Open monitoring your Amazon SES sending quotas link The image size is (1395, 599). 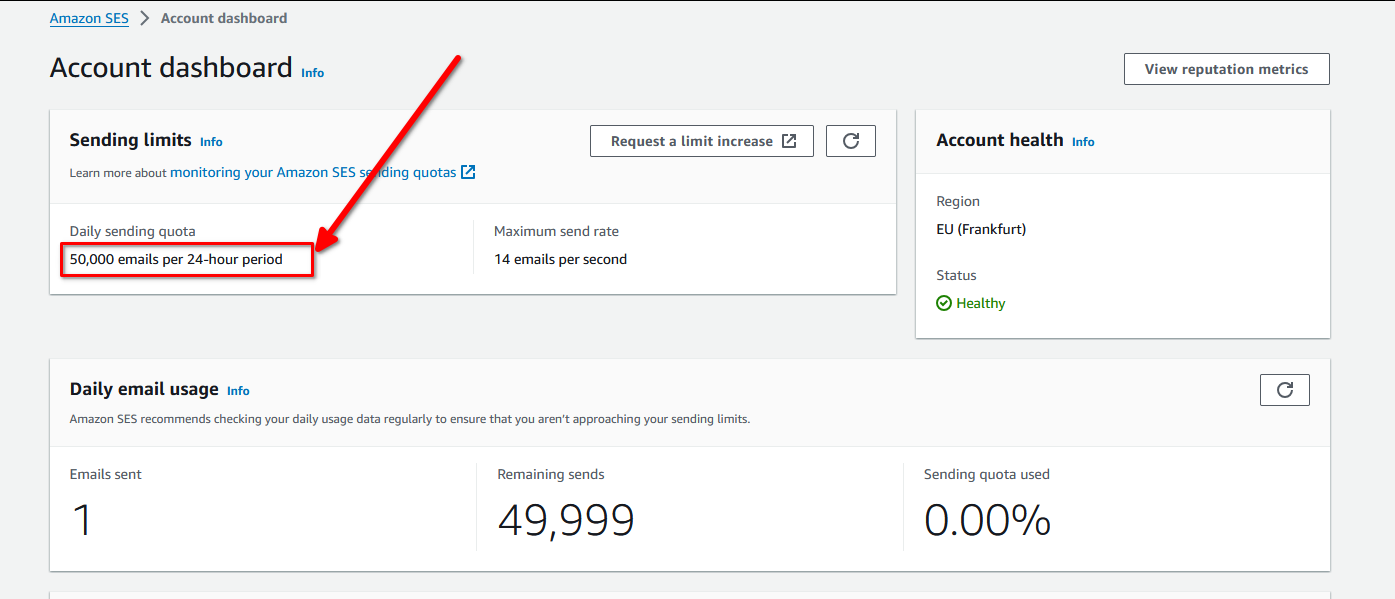click(313, 172)
